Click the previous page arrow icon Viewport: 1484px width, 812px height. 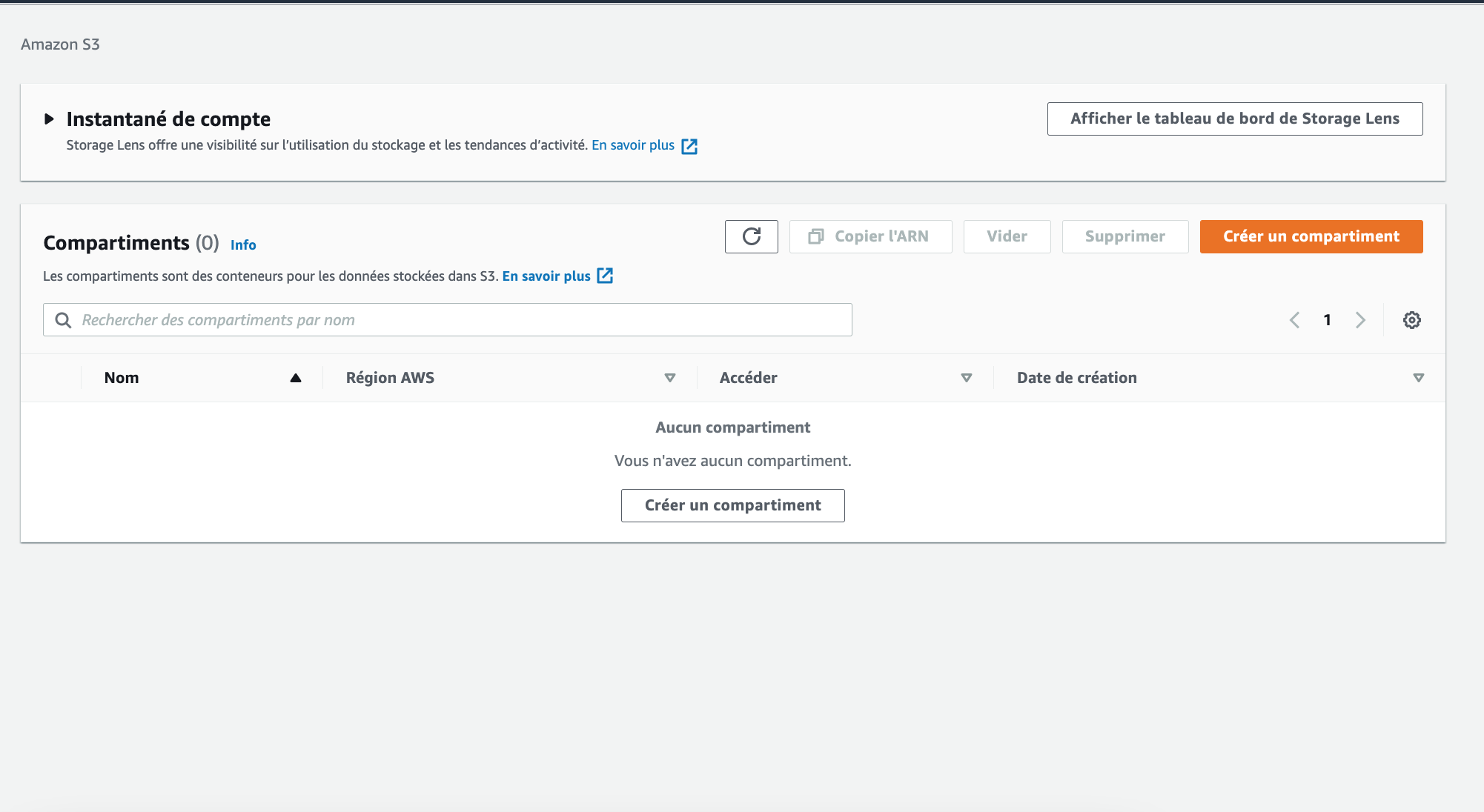(x=1294, y=319)
